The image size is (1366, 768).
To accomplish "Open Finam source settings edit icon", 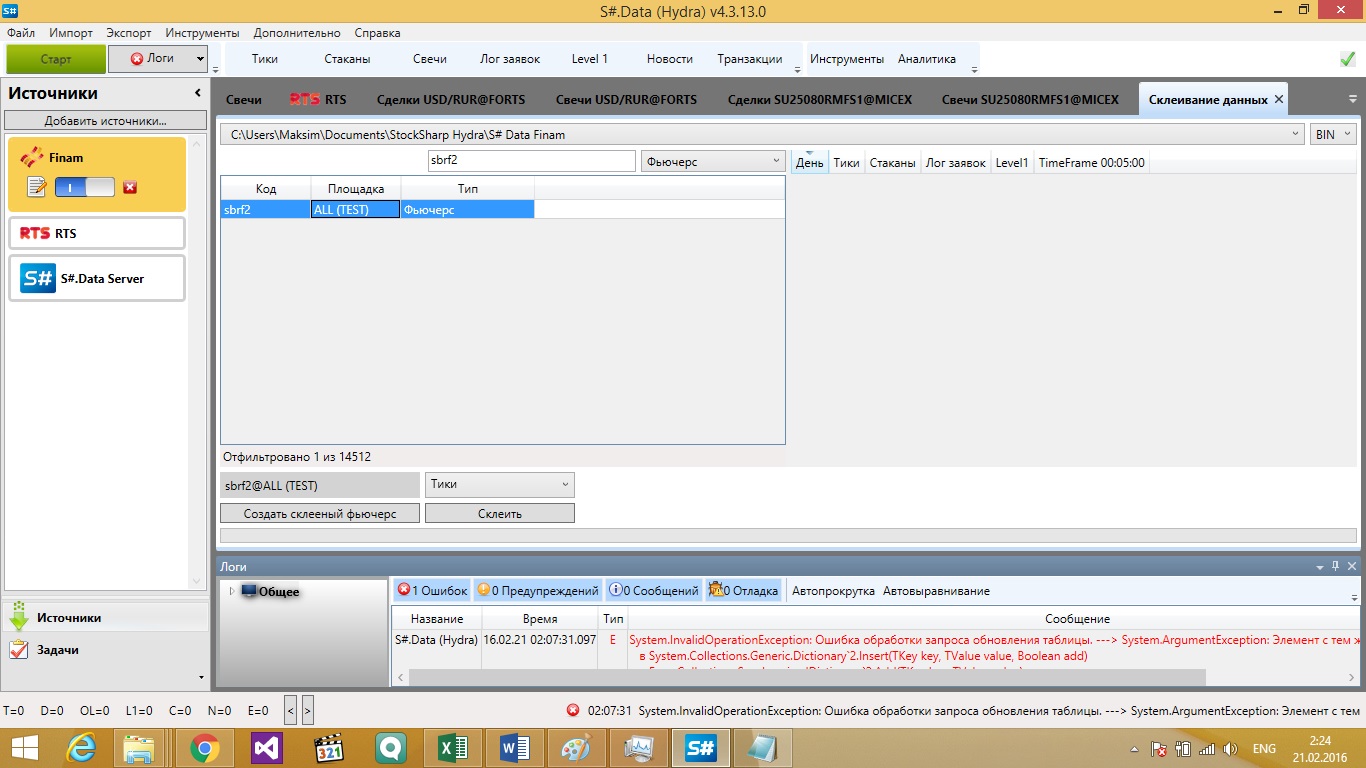I will coord(36,187).
